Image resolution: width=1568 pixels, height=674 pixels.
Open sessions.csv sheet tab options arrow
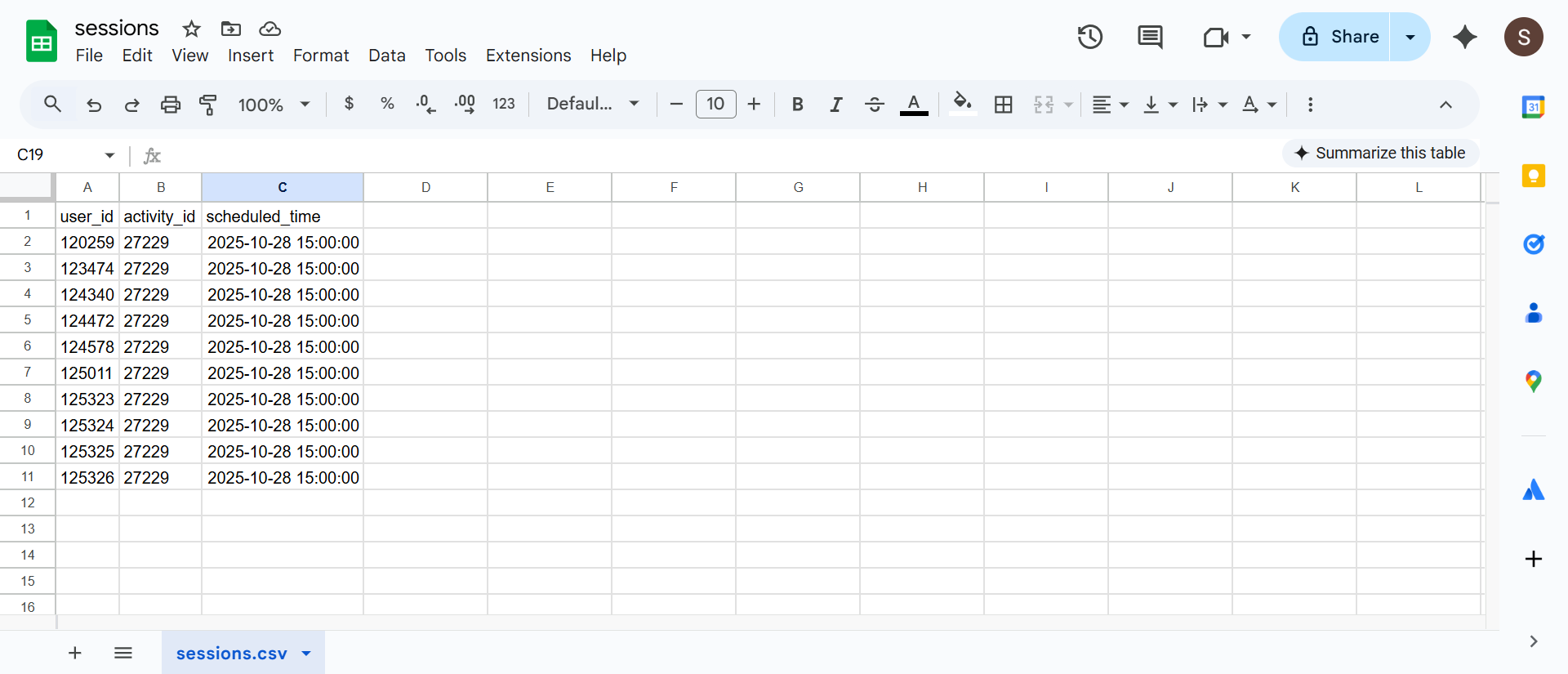(x=306, y=654)
